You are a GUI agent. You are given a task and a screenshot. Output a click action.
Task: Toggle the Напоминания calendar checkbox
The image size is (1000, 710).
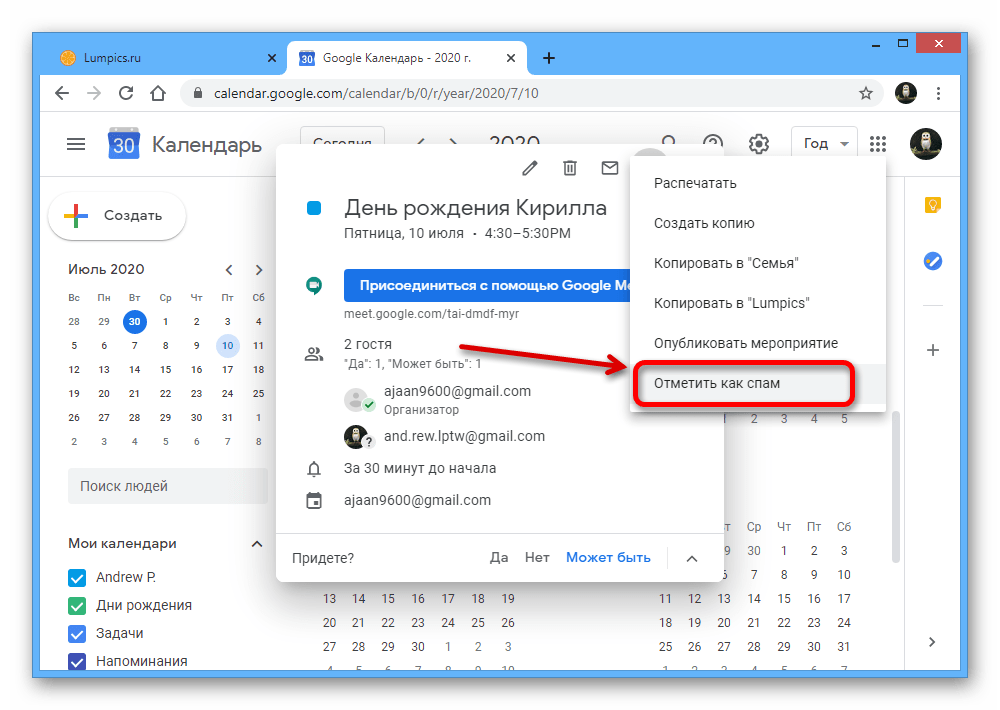(77, 662)
